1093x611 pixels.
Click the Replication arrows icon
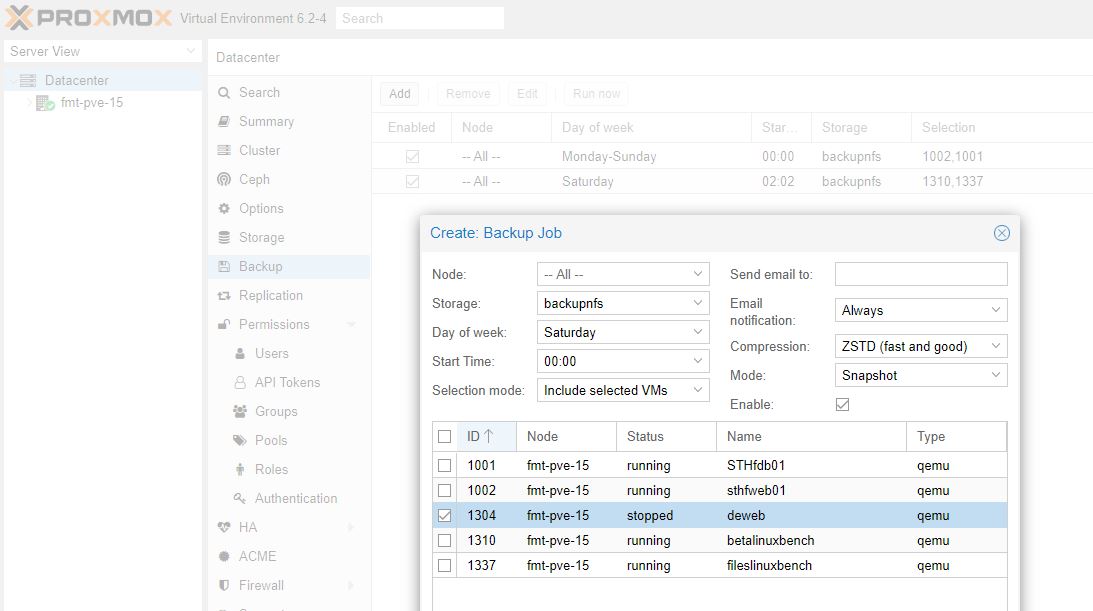[x=224, y=296]
